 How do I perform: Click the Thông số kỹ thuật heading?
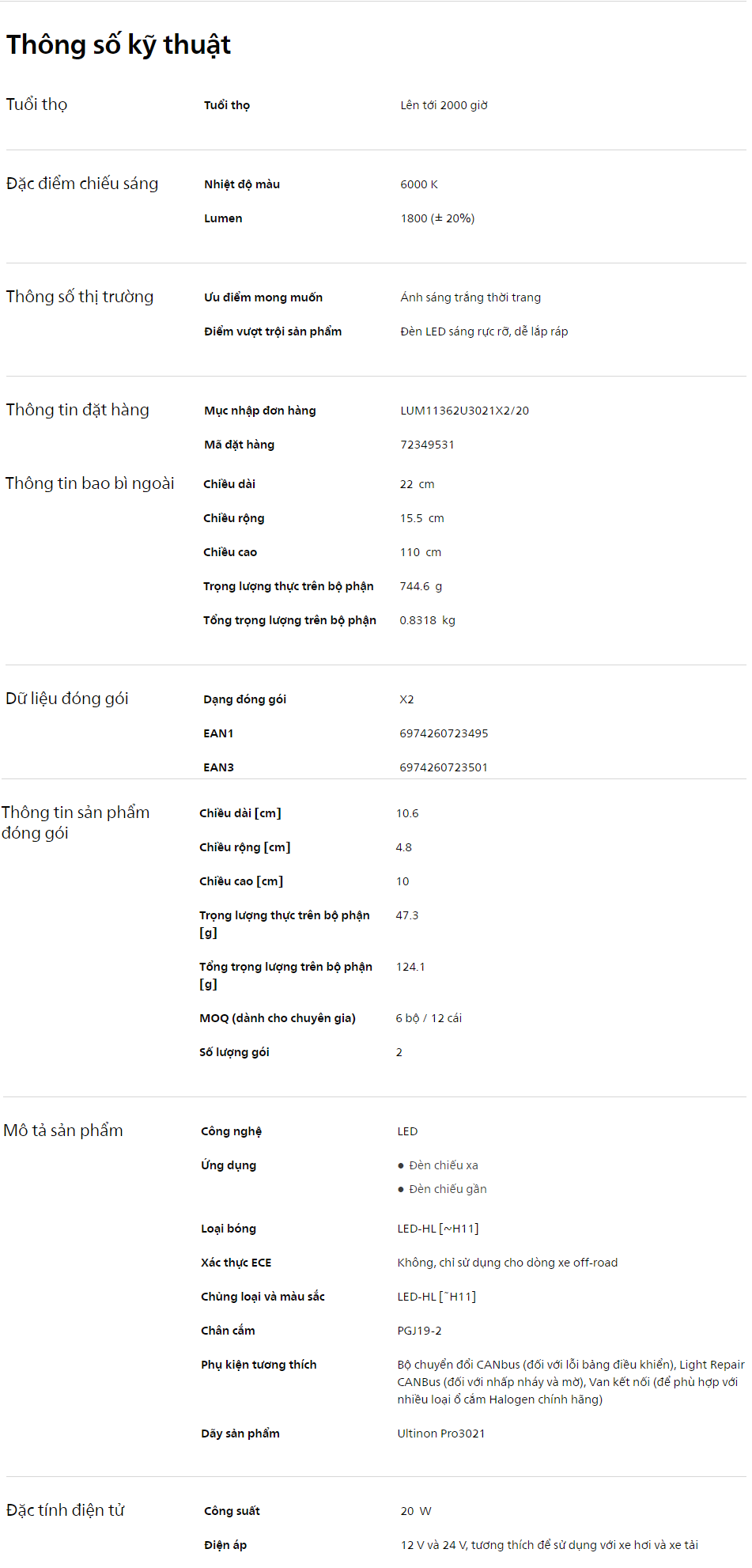coord(119,45)
